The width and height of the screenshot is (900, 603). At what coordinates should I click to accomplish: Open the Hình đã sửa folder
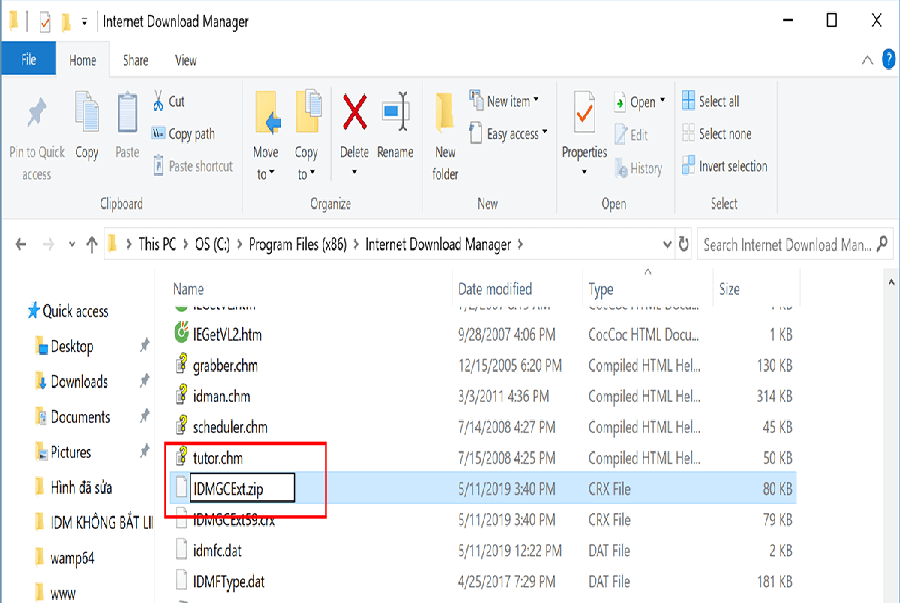pyautogui.click(x=73, y=488)
